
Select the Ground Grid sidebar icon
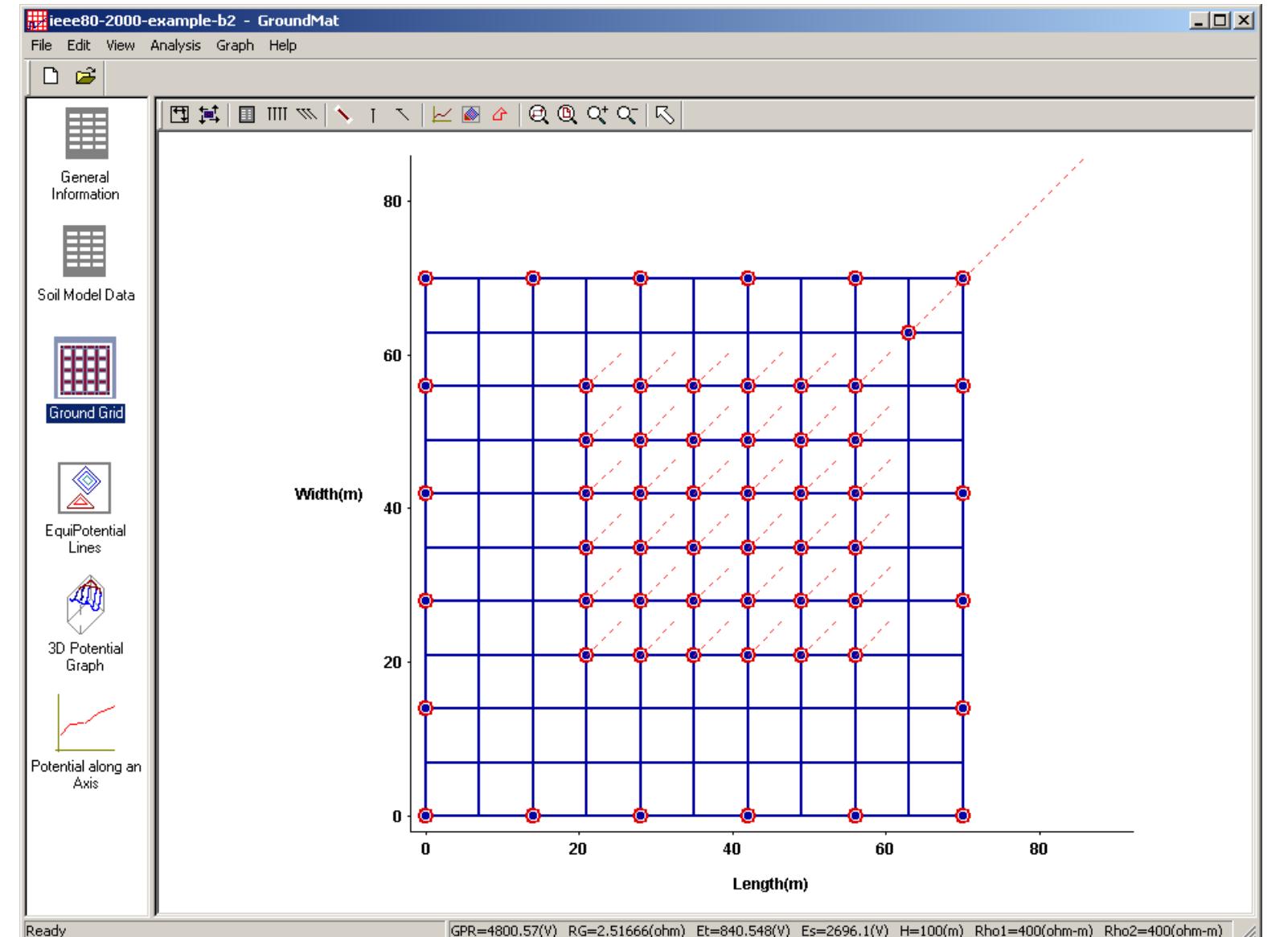[85, 370]
